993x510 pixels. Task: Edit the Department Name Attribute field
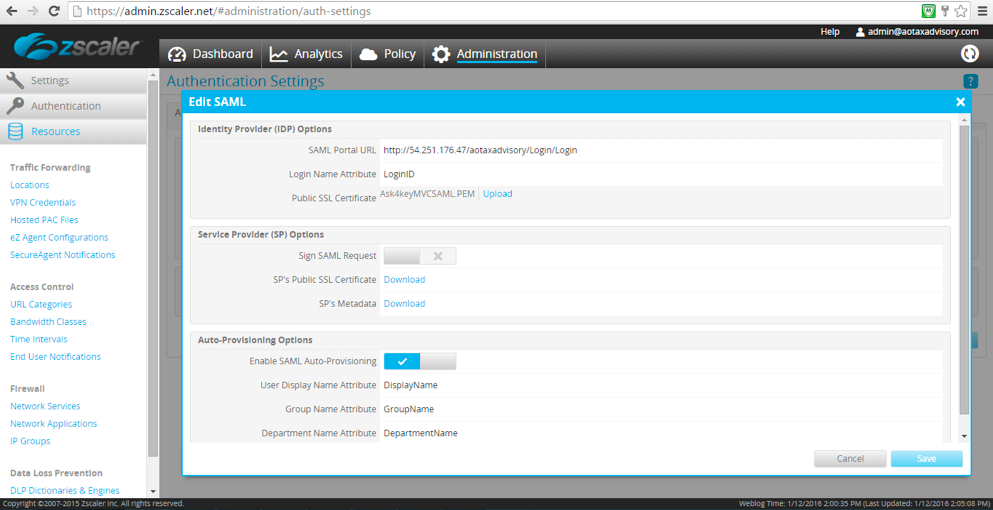click(661, 433)
